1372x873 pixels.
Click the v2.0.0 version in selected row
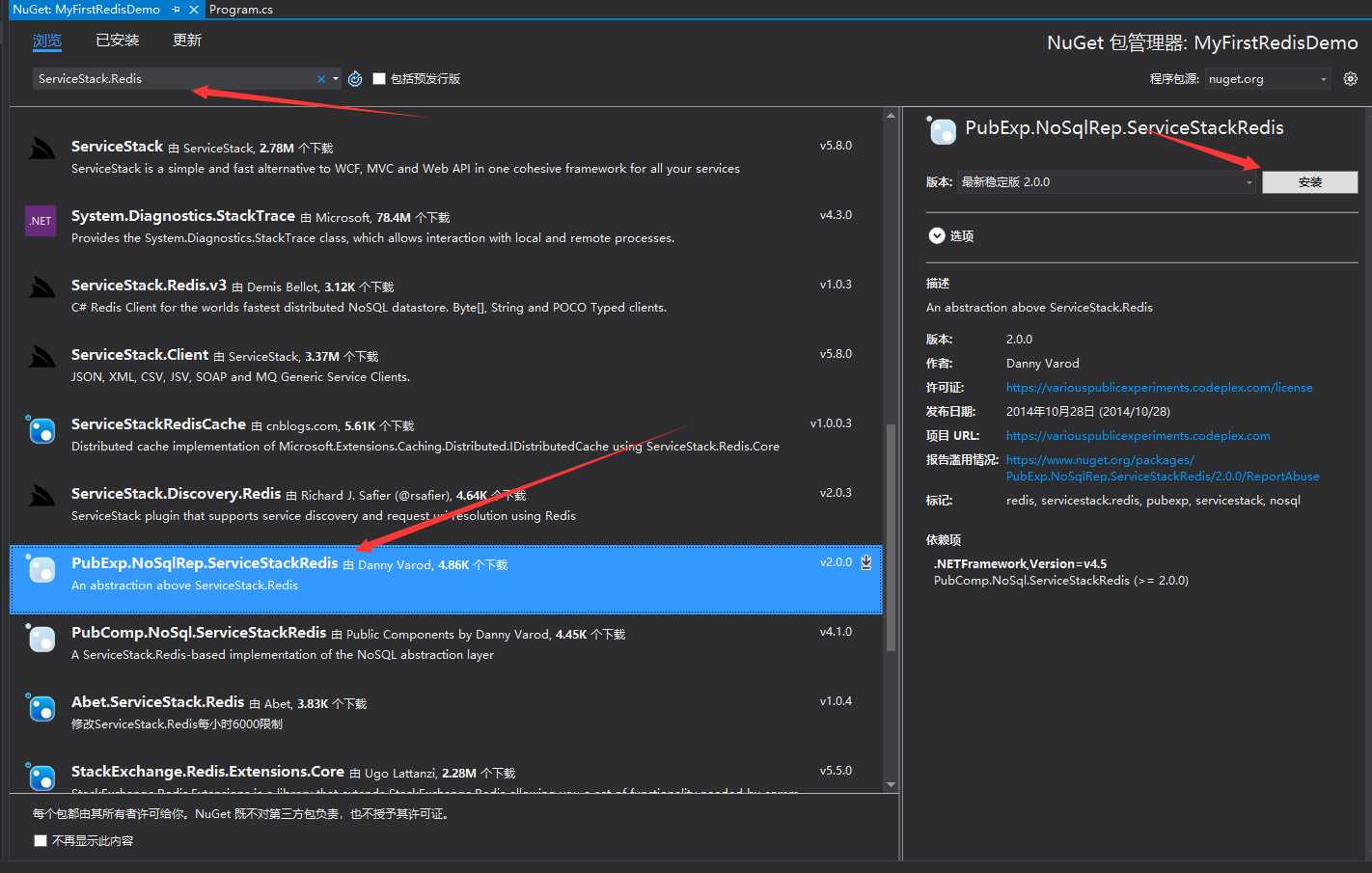(836, 562)
